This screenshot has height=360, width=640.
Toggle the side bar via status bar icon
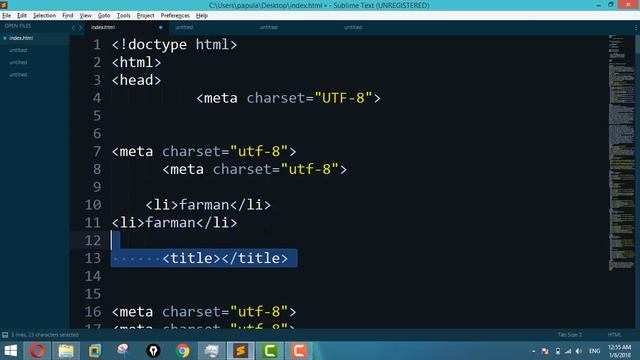(5, 335)
